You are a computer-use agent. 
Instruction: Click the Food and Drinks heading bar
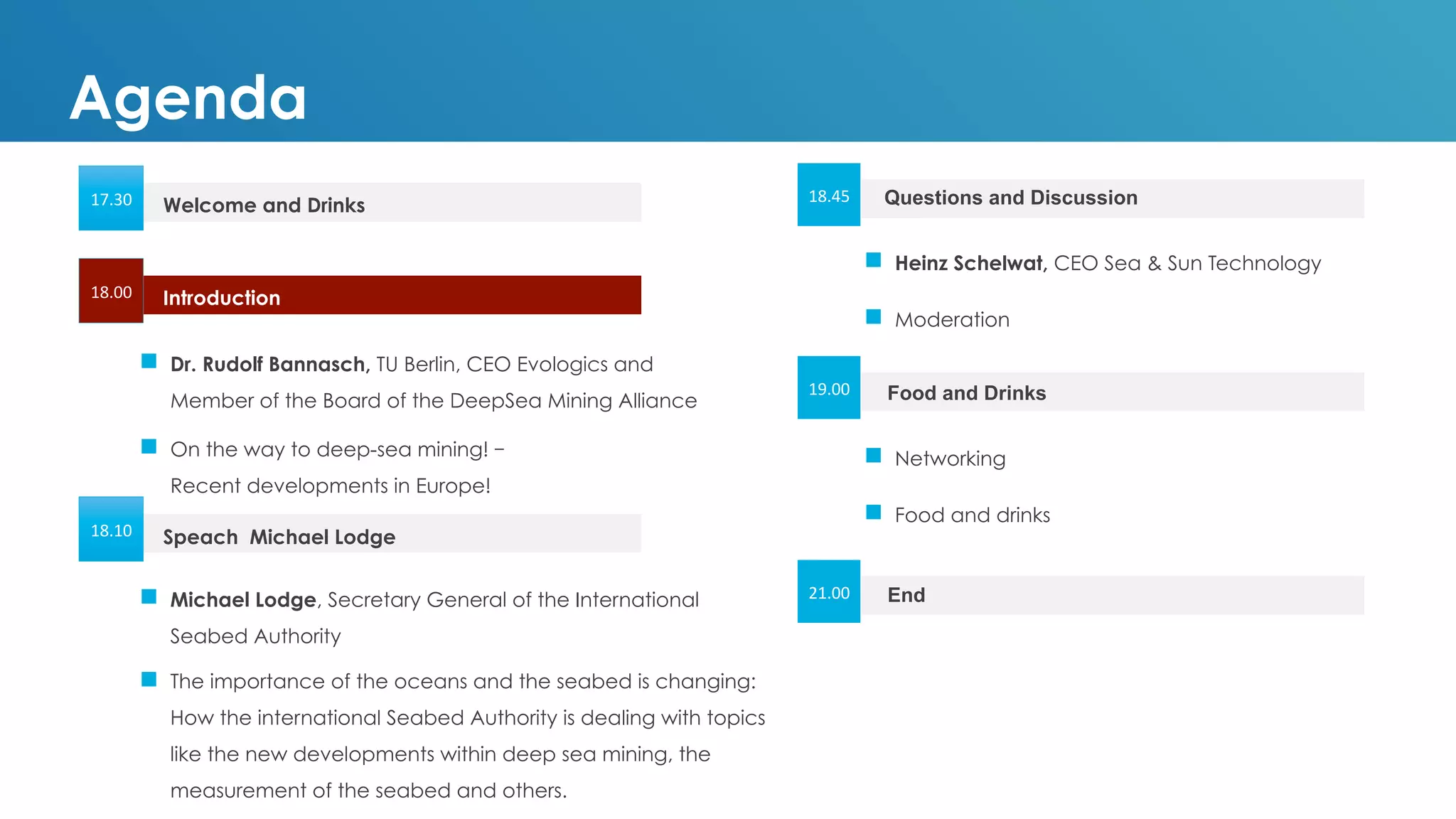coord(966,392)
